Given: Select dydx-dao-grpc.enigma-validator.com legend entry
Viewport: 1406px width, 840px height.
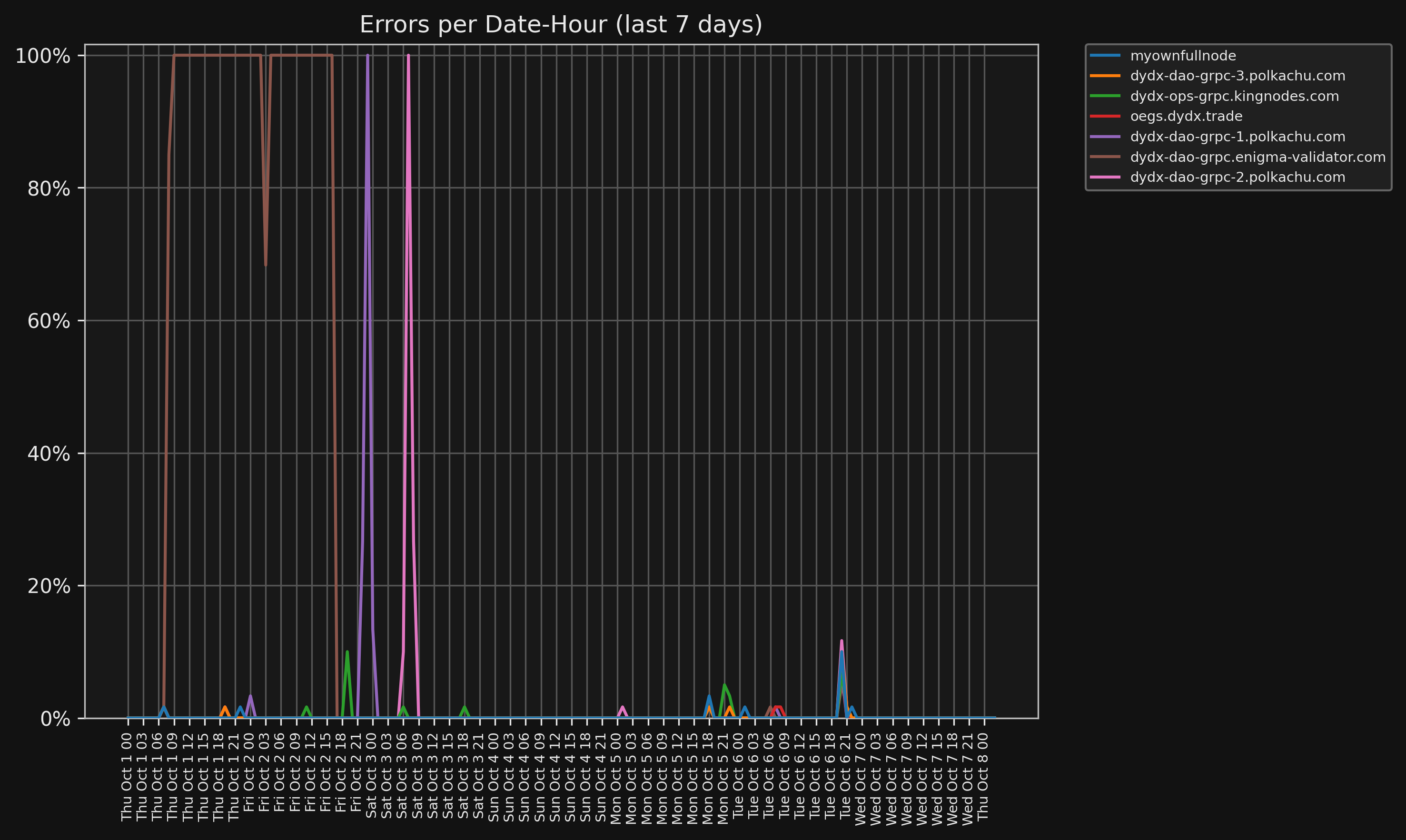Looking at the screenshot, I should (1257, 157).
